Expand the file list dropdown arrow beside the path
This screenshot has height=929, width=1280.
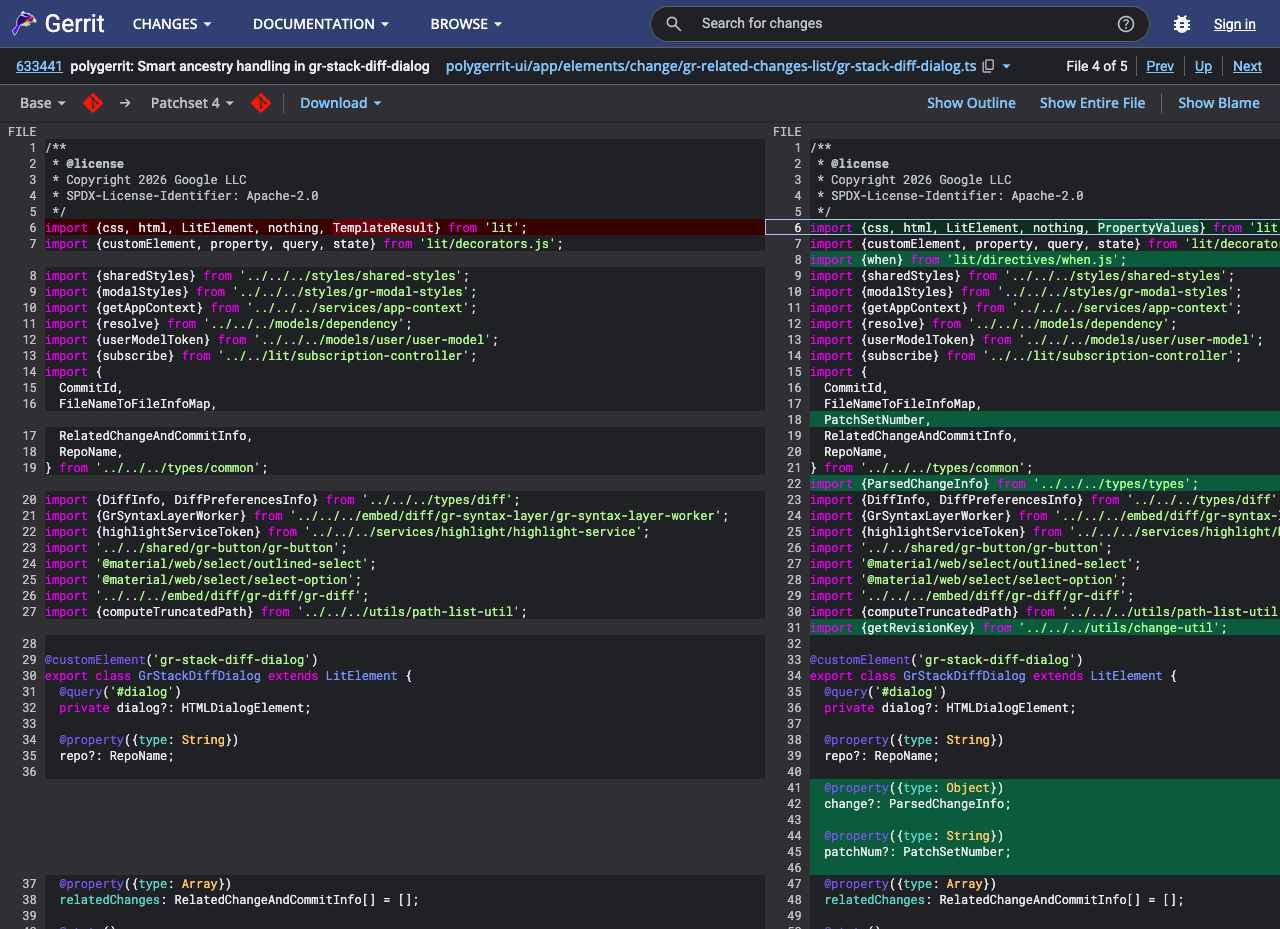(x=1006, y=66)
